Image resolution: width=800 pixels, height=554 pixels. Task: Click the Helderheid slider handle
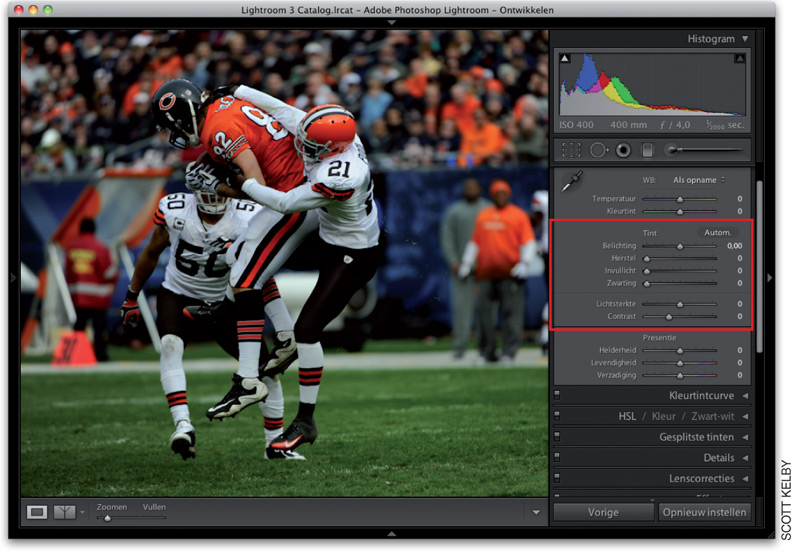pos(680,351)
